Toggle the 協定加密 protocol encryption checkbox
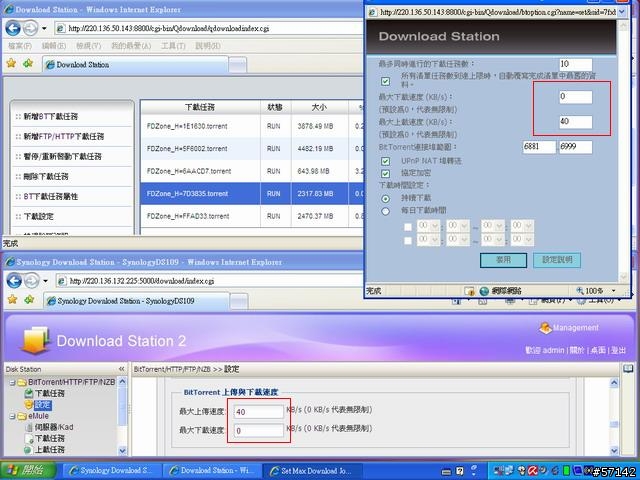Image resolution: width=640 pixels, height=480 pixels. click(x=385, y=173)
